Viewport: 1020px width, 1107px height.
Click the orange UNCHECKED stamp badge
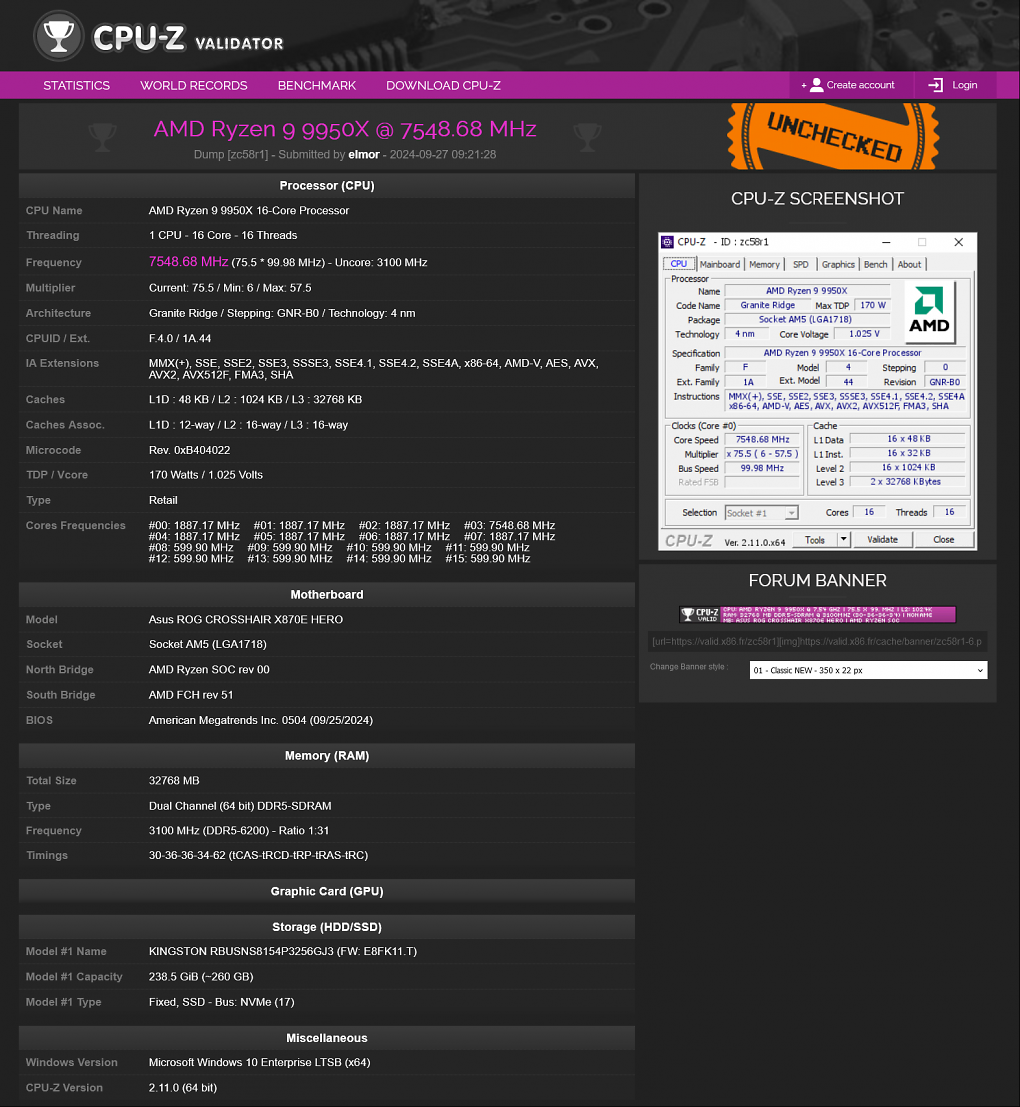[833, 136]
